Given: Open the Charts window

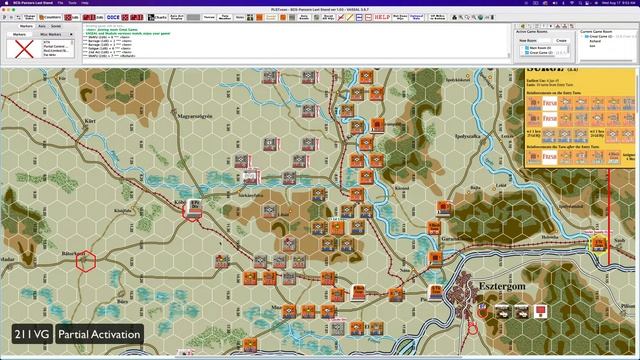Looking at the screenshot, I should (158, 17).
